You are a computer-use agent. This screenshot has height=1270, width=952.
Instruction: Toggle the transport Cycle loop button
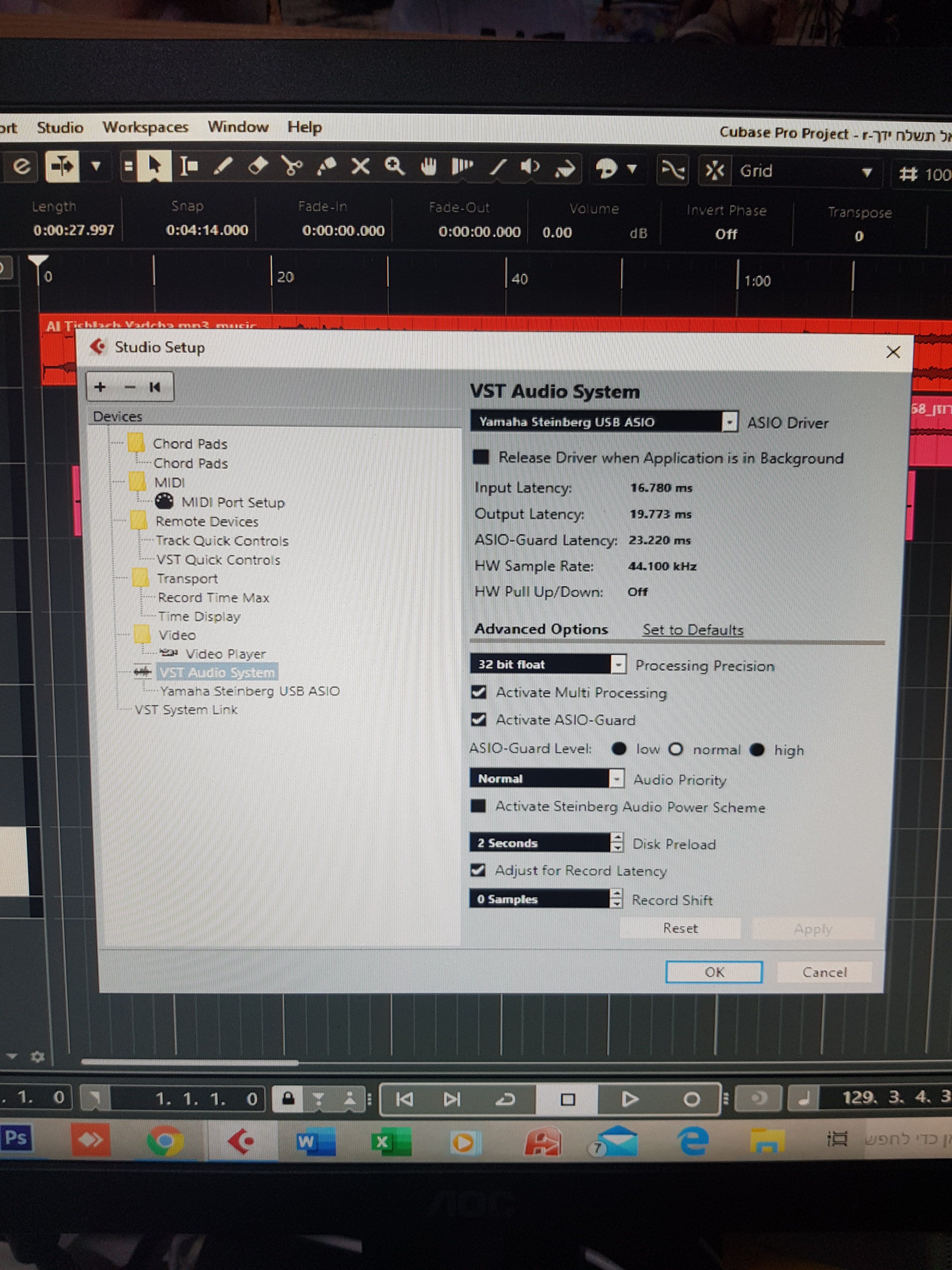tap(506, 1098)
